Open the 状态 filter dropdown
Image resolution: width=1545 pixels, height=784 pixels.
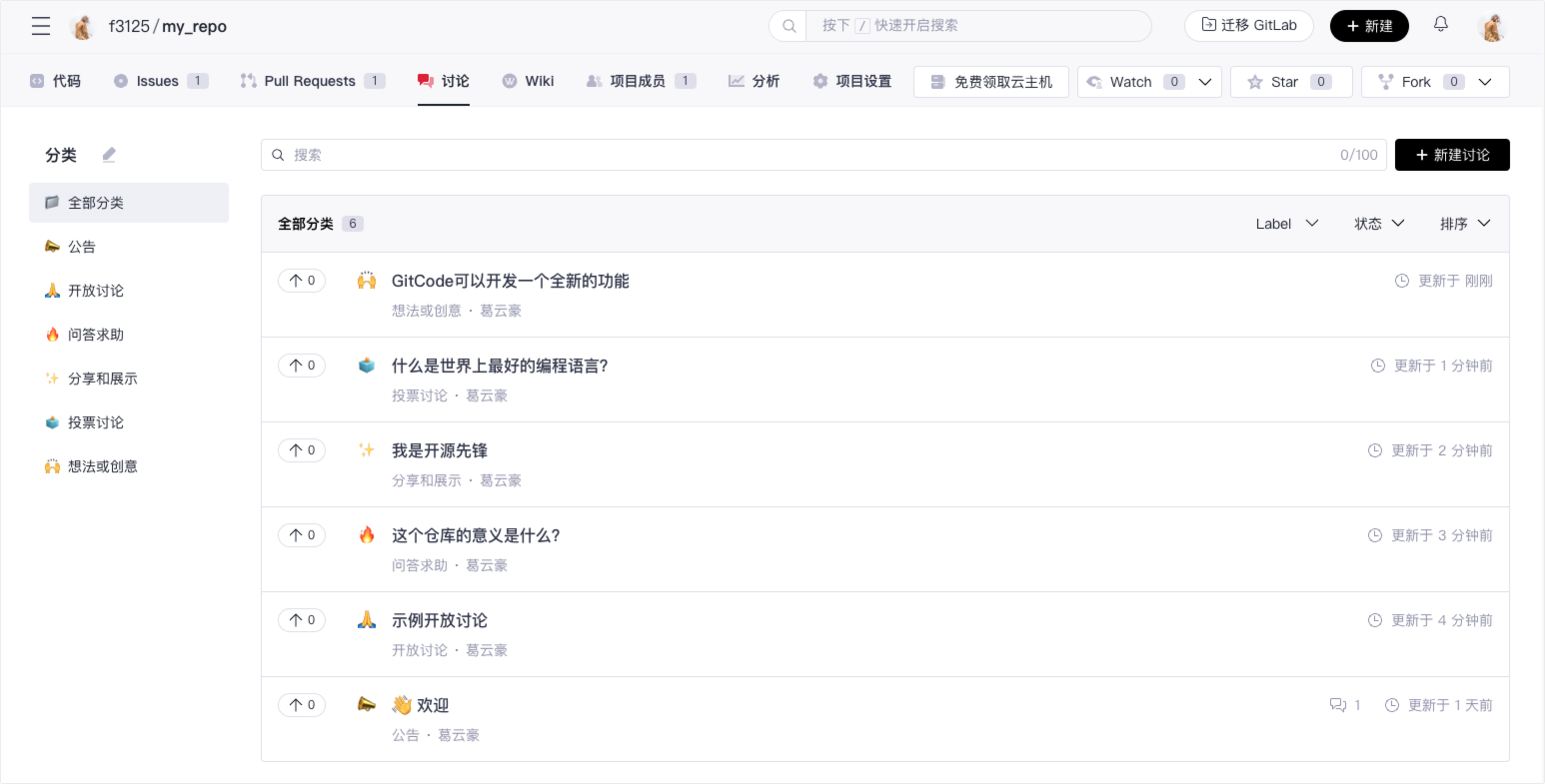(x=1379, y=224)
